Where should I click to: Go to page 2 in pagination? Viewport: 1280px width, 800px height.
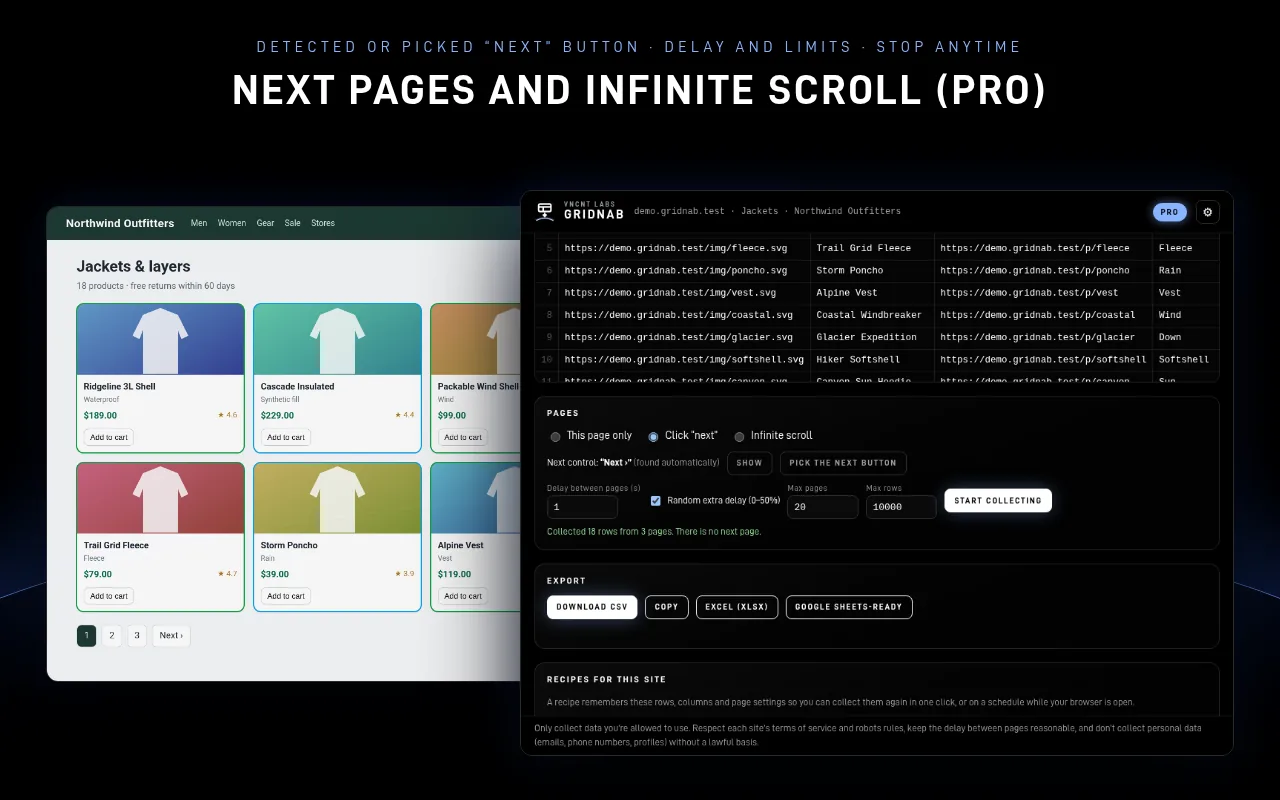pyautogui.click(x=112, y=635)
